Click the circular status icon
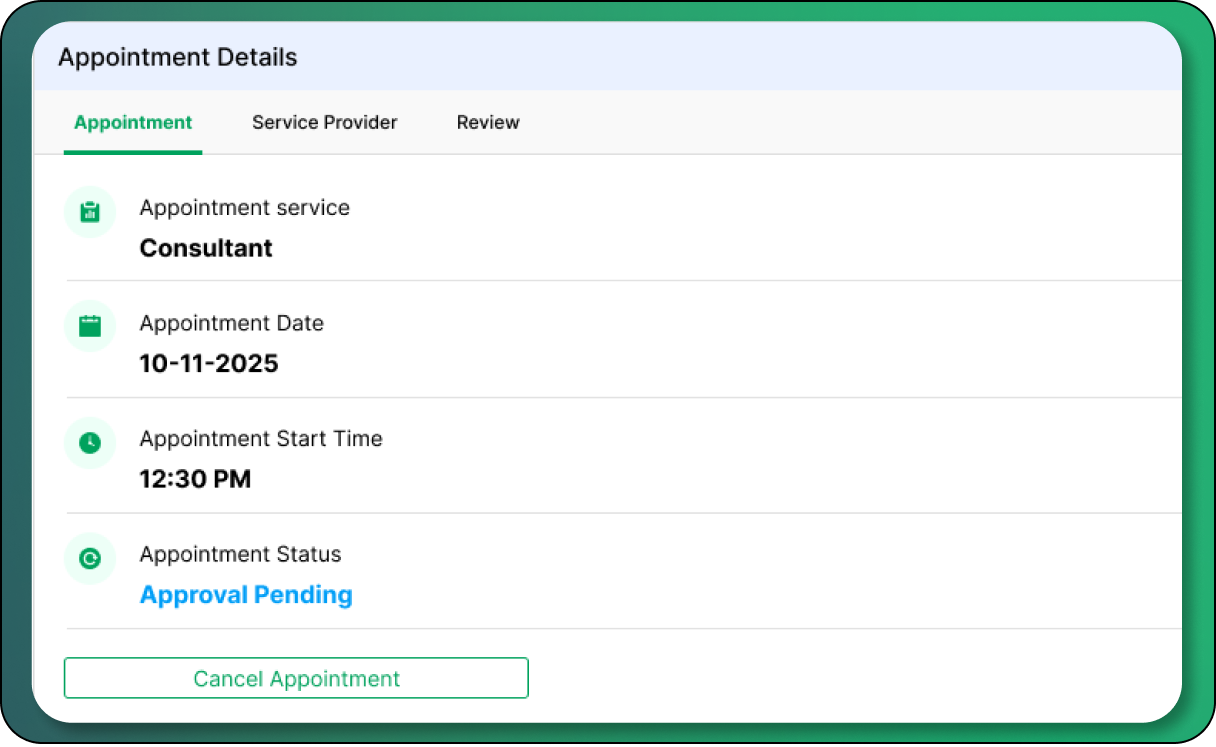Screen dimensions: 1216x747 (x=90, y=558)
